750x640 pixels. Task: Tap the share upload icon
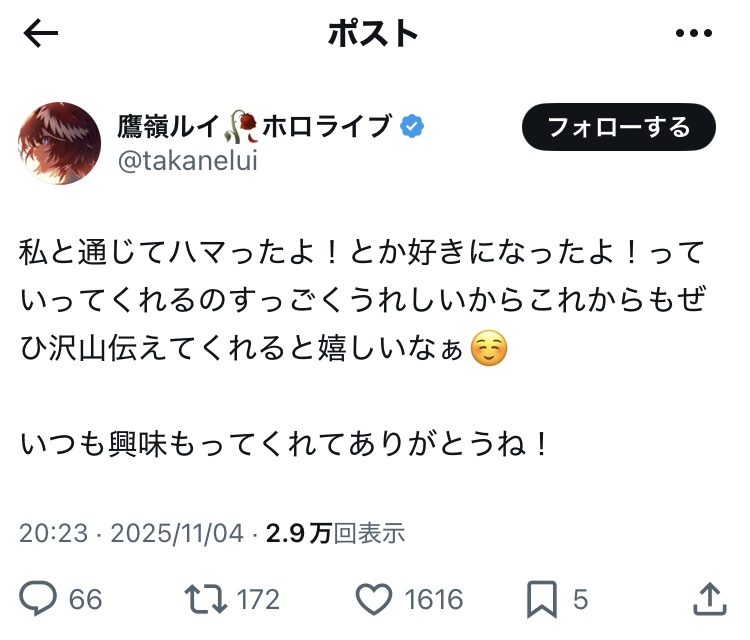(708, 598)
